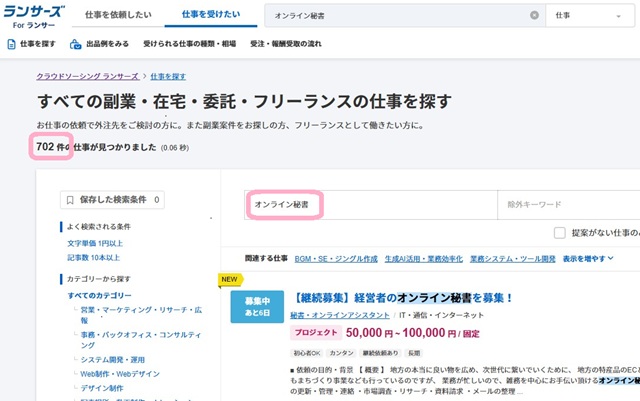This screenshot has height=401, width=640.
Task: Open 受注・報酬受取の流れ menu item
Action: pyautogui.click(x=299, y=44)
